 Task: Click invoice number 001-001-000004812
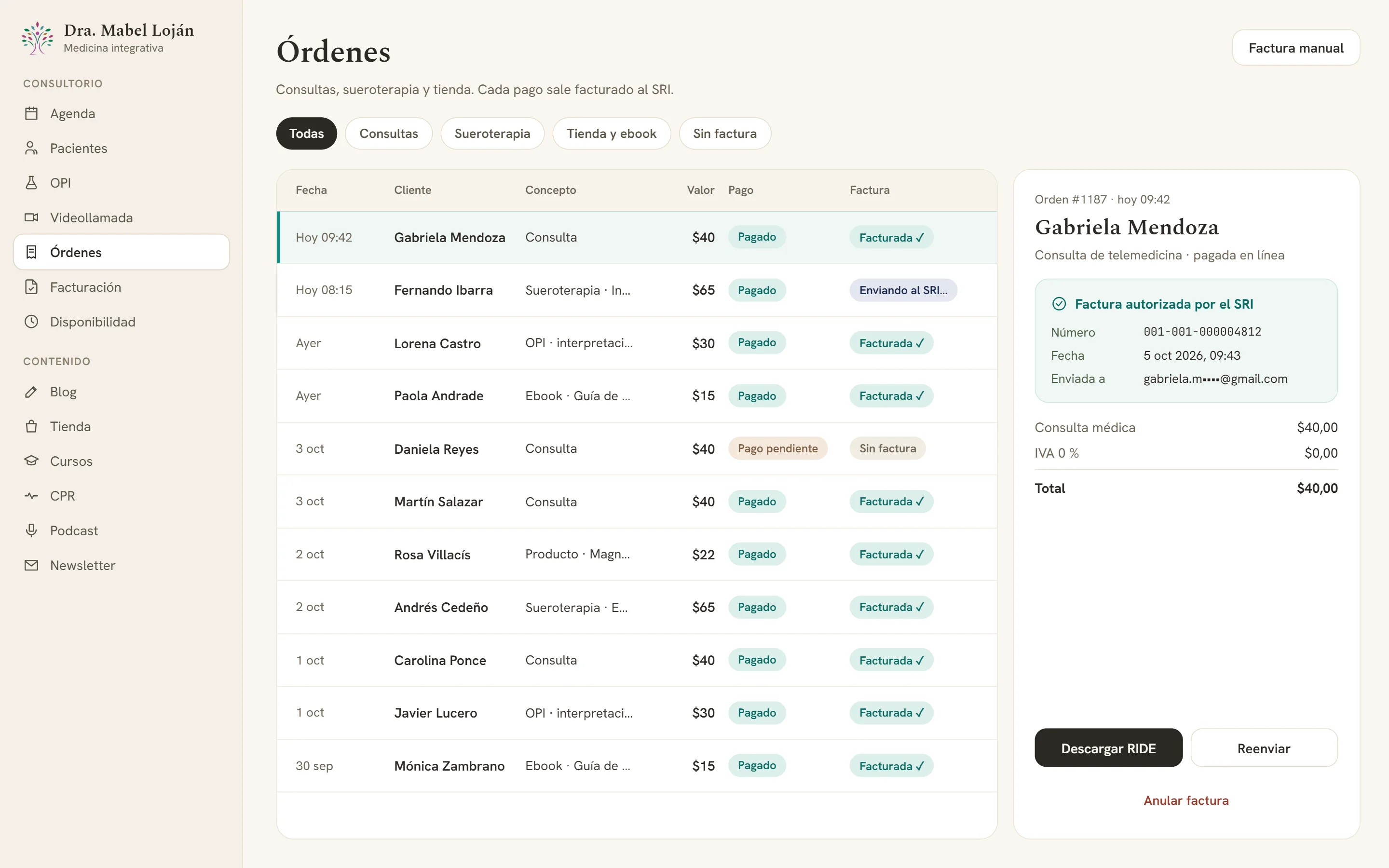click(1202, 332)
